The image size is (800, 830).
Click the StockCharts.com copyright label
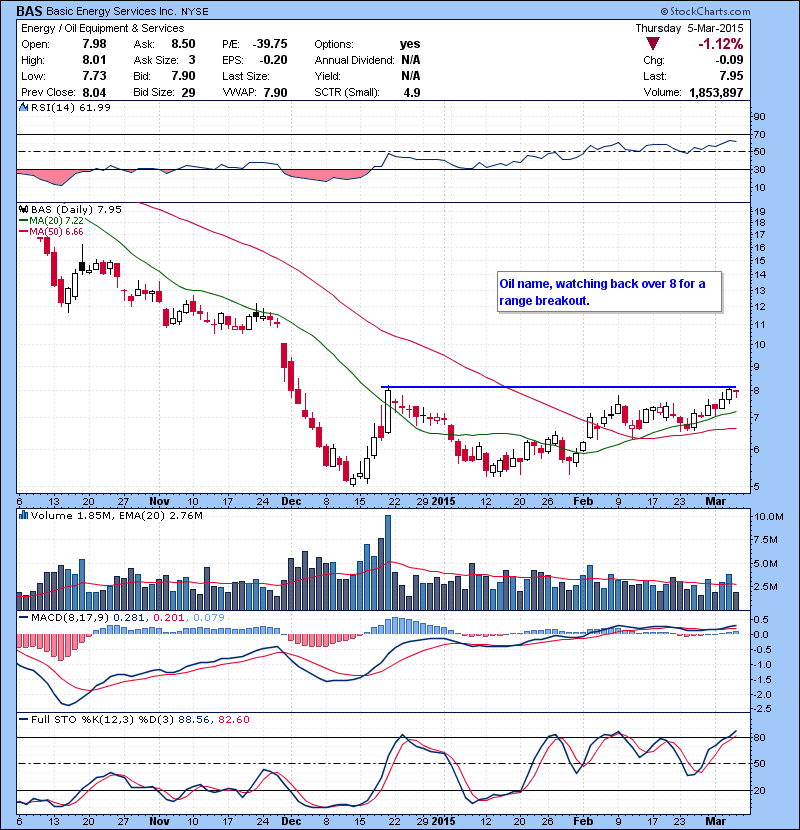tap(705, 11)
